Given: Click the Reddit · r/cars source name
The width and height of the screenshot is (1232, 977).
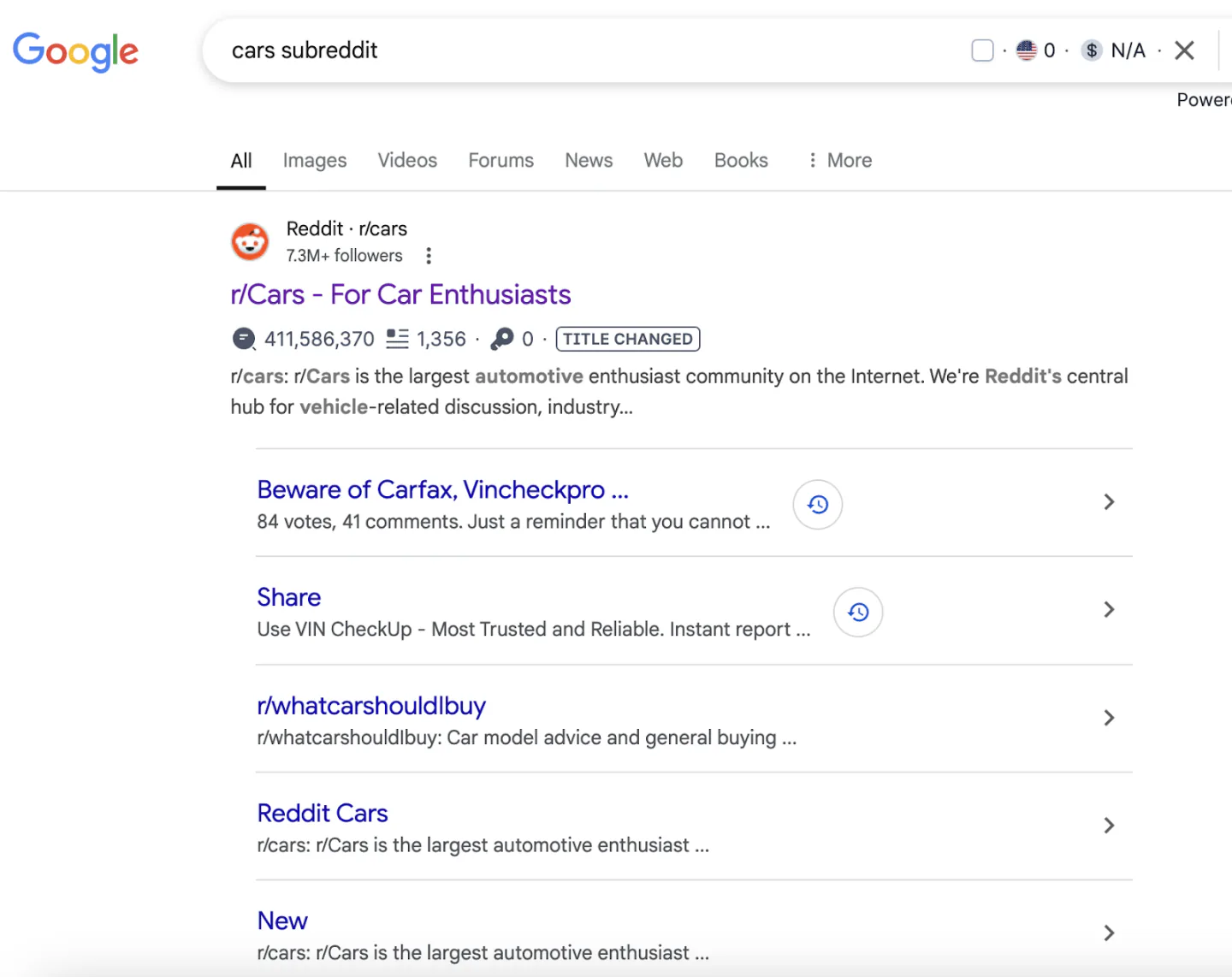Looking at the screenshot, I should click(x=346, y=228).
